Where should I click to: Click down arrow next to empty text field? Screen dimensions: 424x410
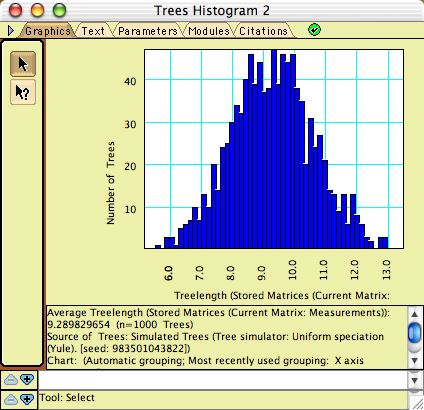pos(415,380)
